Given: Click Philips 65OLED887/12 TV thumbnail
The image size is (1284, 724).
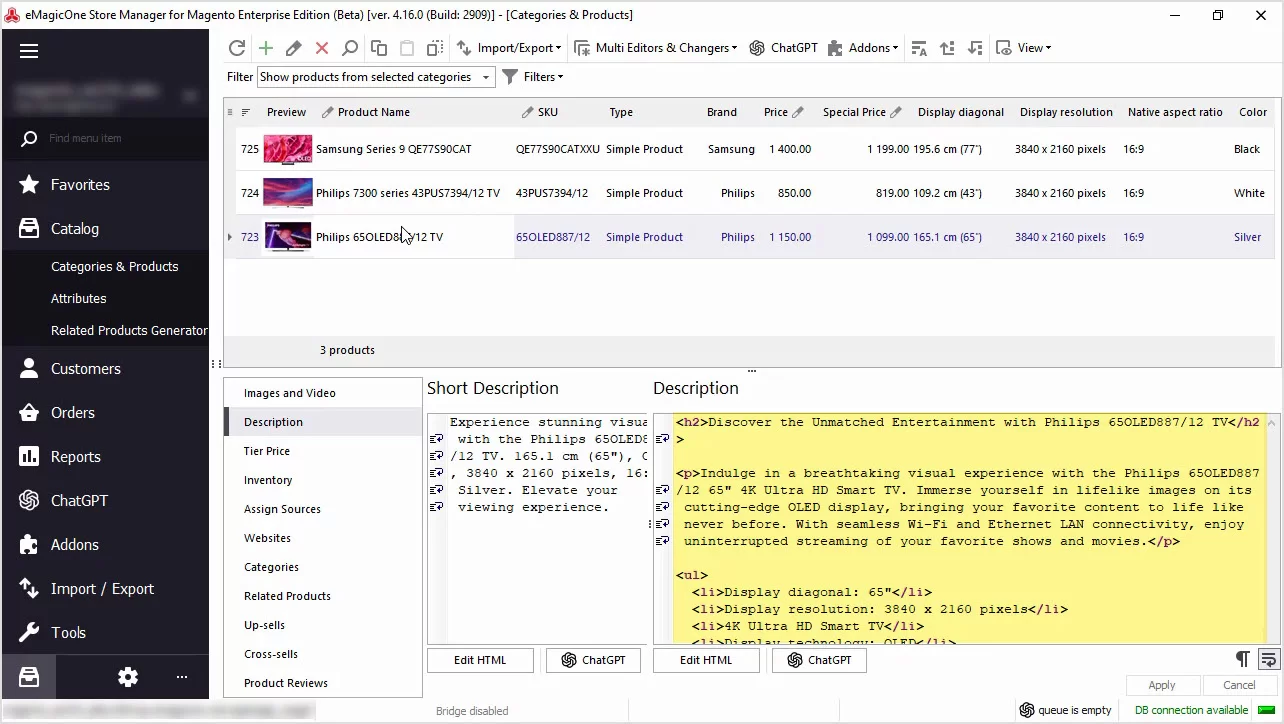Looking at the screenshot, I should coord(288,237).
